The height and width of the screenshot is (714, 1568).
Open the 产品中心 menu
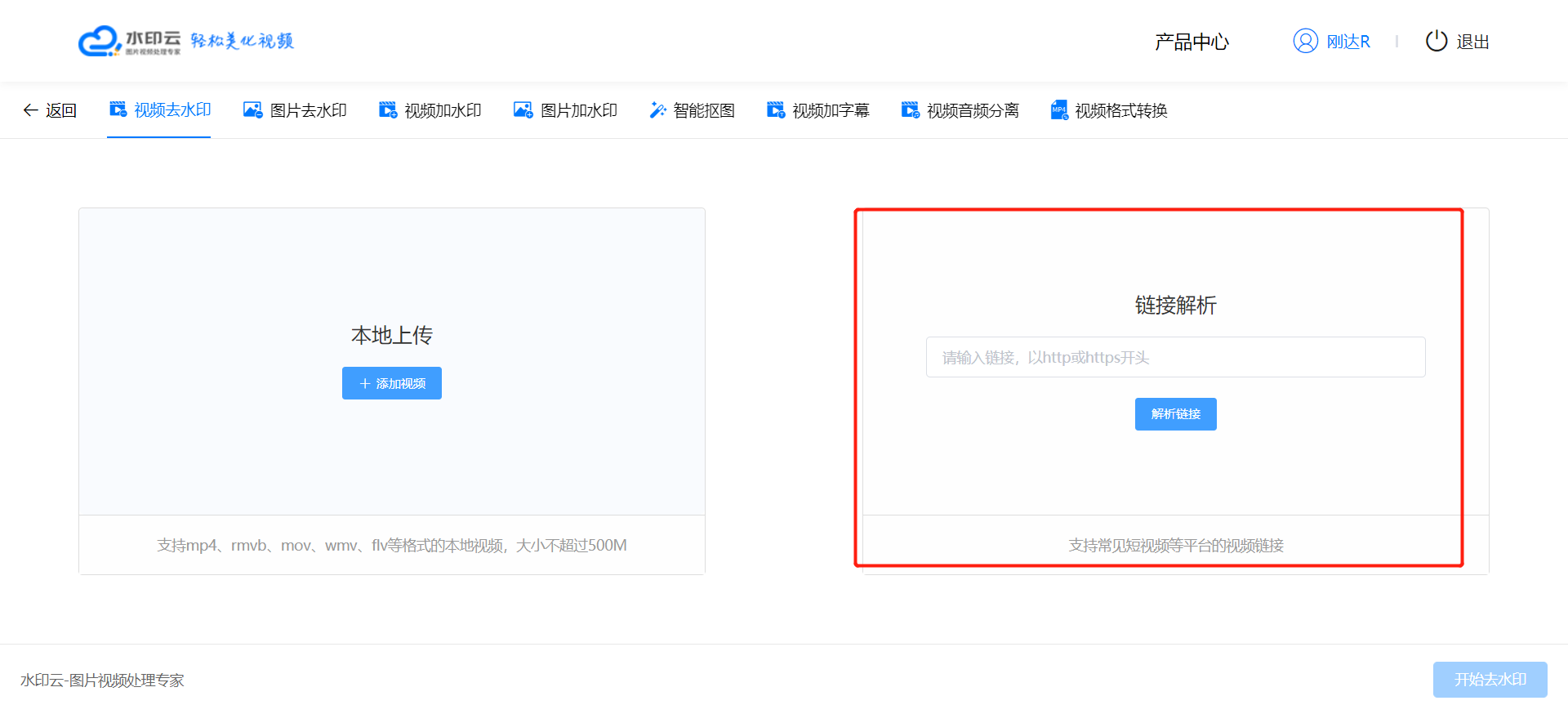(1192, 42)
